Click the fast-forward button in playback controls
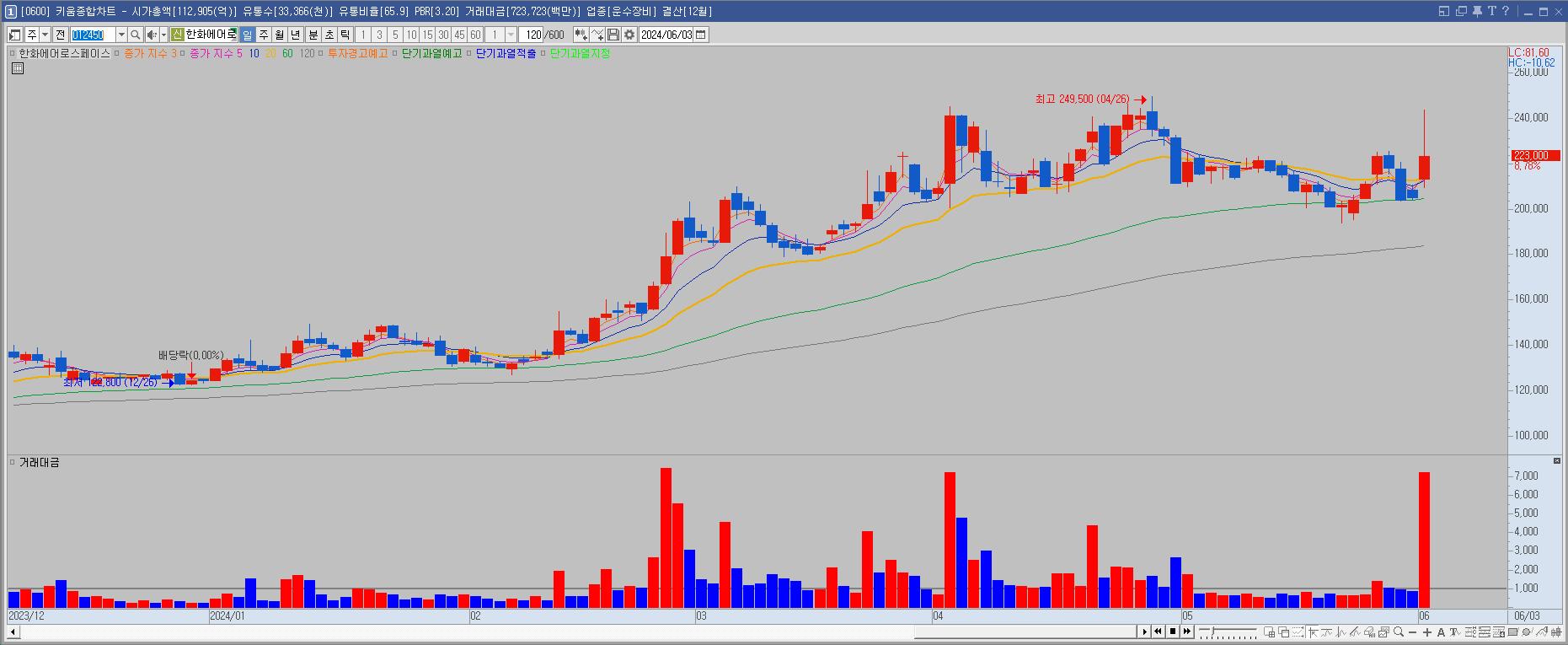Screen dimensions: 1568x645 1186,632
